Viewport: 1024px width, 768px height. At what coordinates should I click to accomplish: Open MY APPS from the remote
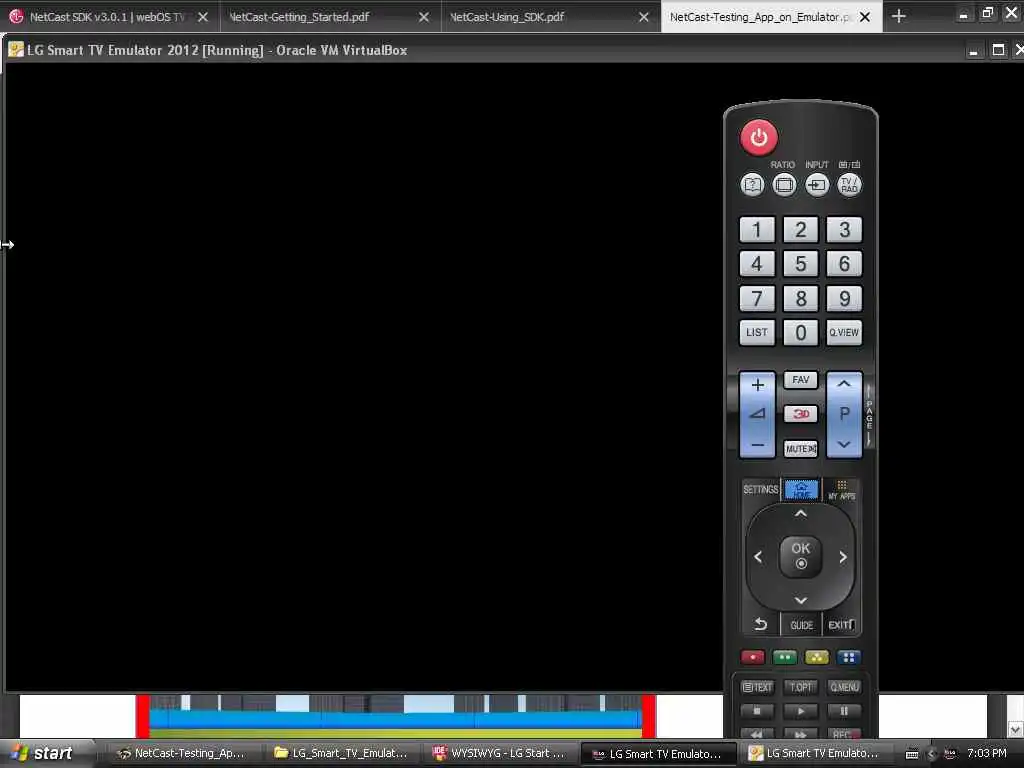842,490
